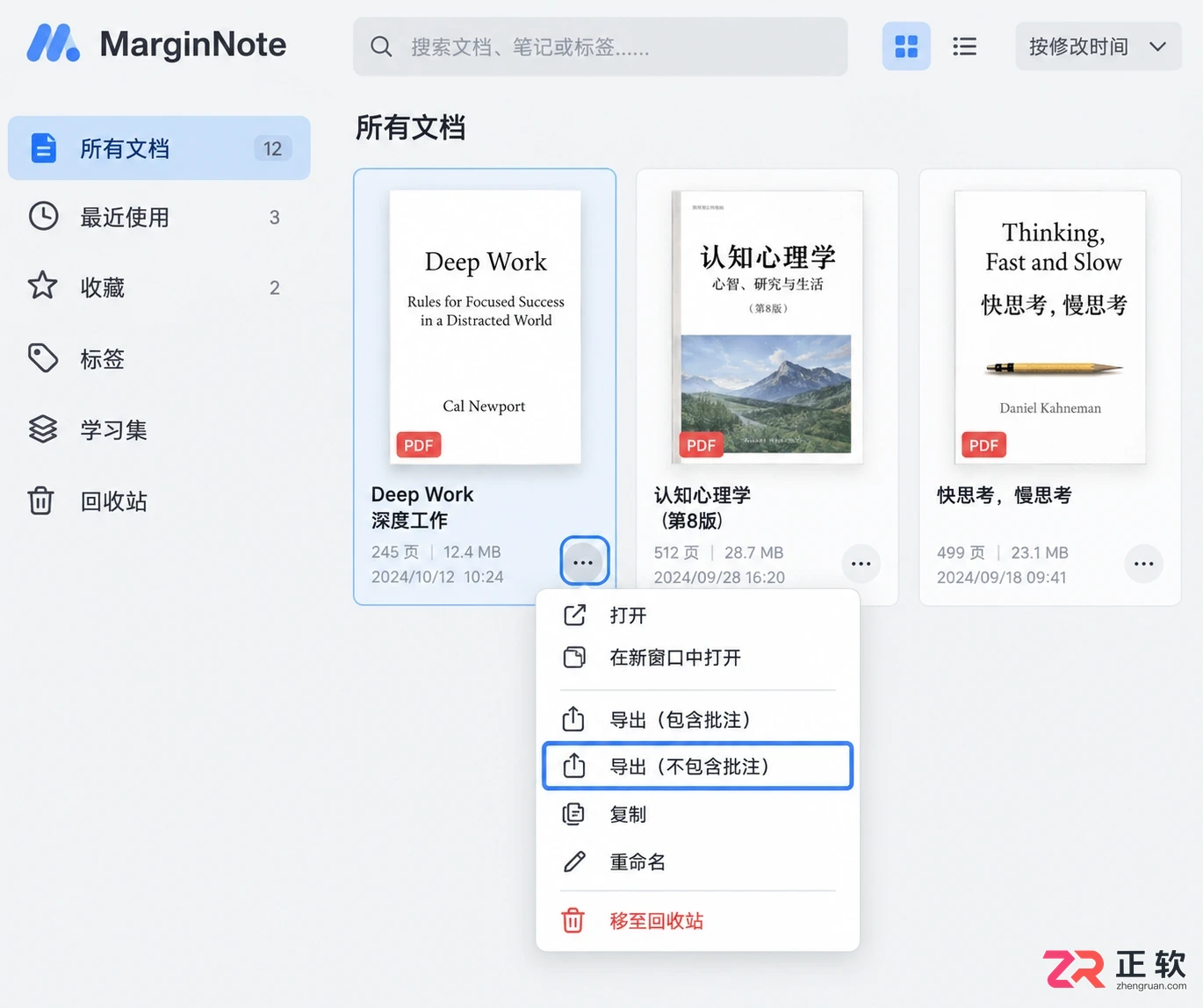Click the 12 count badge on 所有文档
The width and height of the screenshot is (1203, 1008).
click(272, 148)
